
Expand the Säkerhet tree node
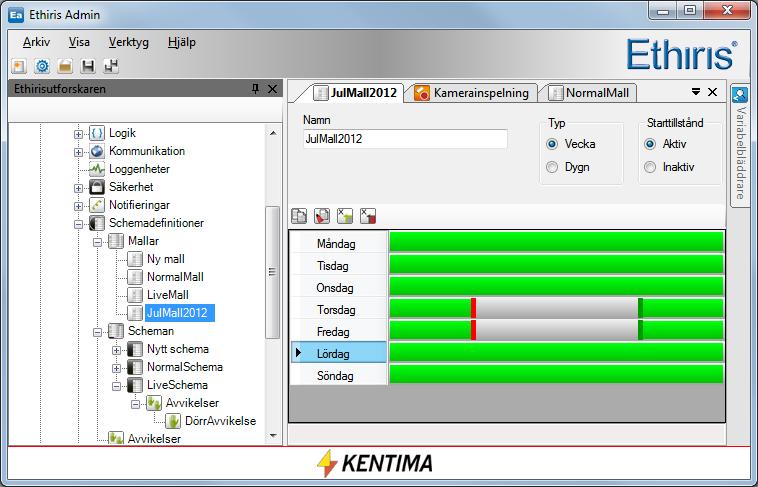(x=78, y=188)
